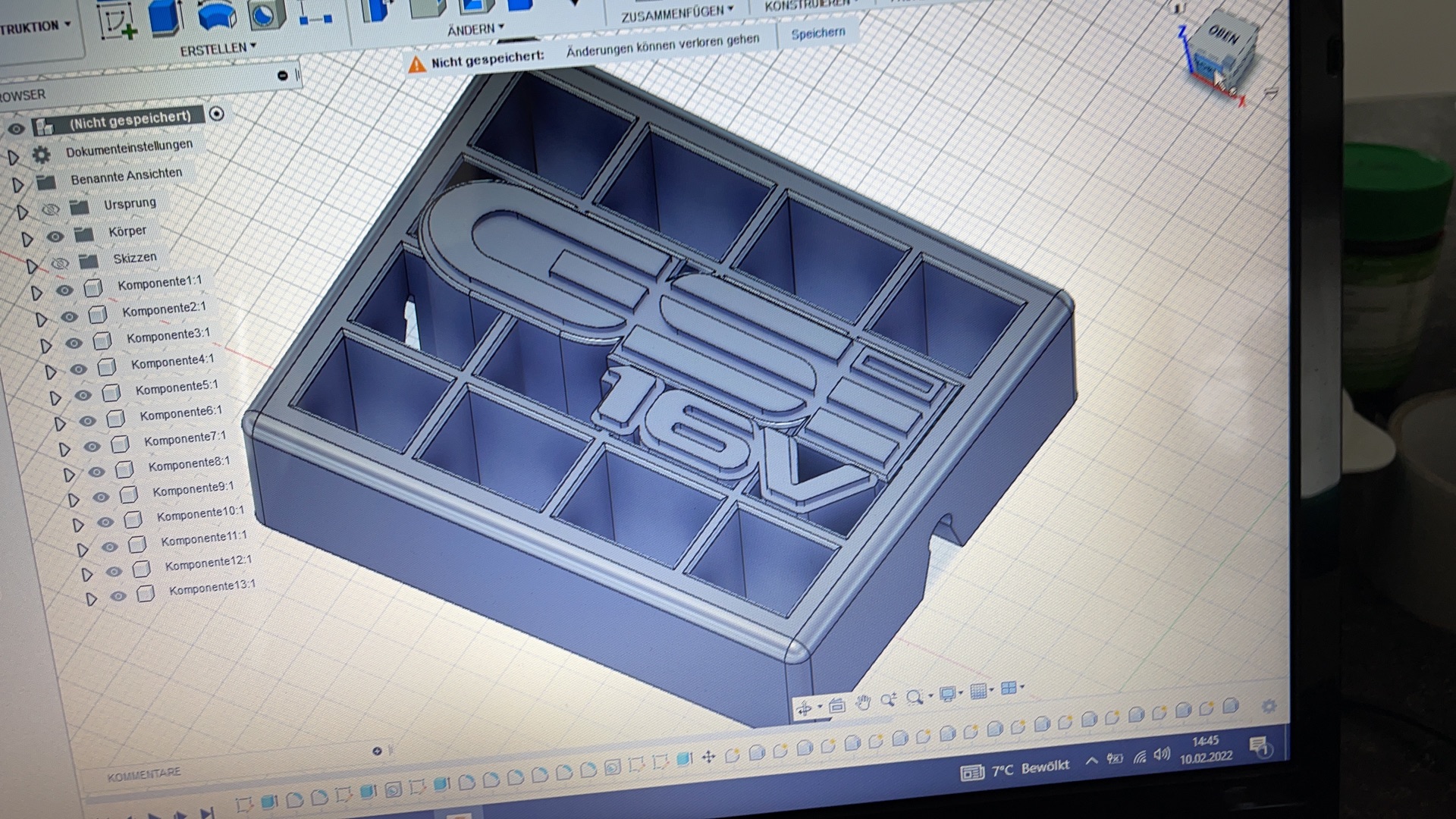Open the Grid and Snaps settings icon
Screen dimensions: 1456x819
tap(978, 691)
